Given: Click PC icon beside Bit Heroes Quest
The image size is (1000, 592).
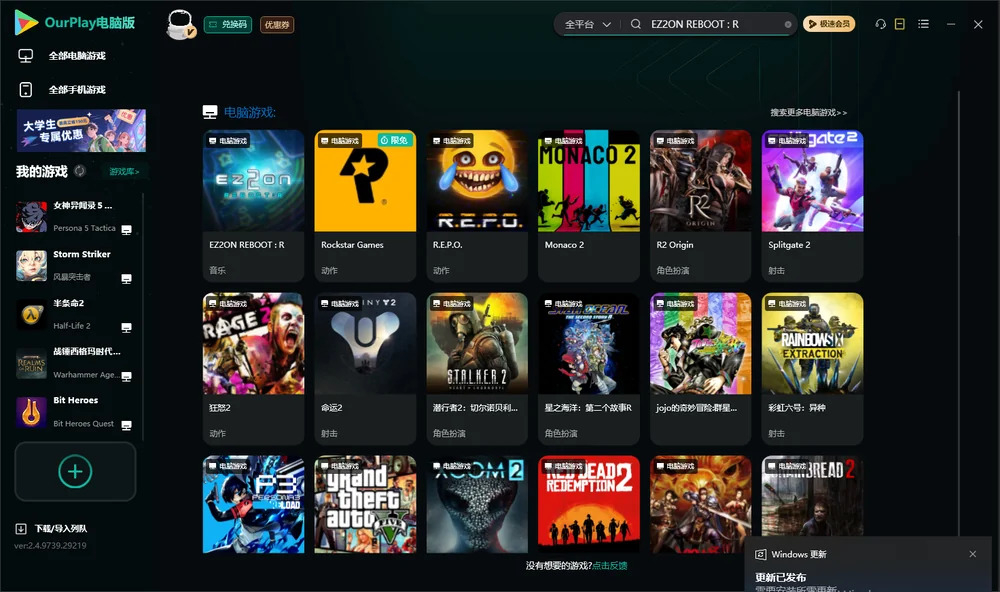Looking at the screenshot, I should coord(126,426).
